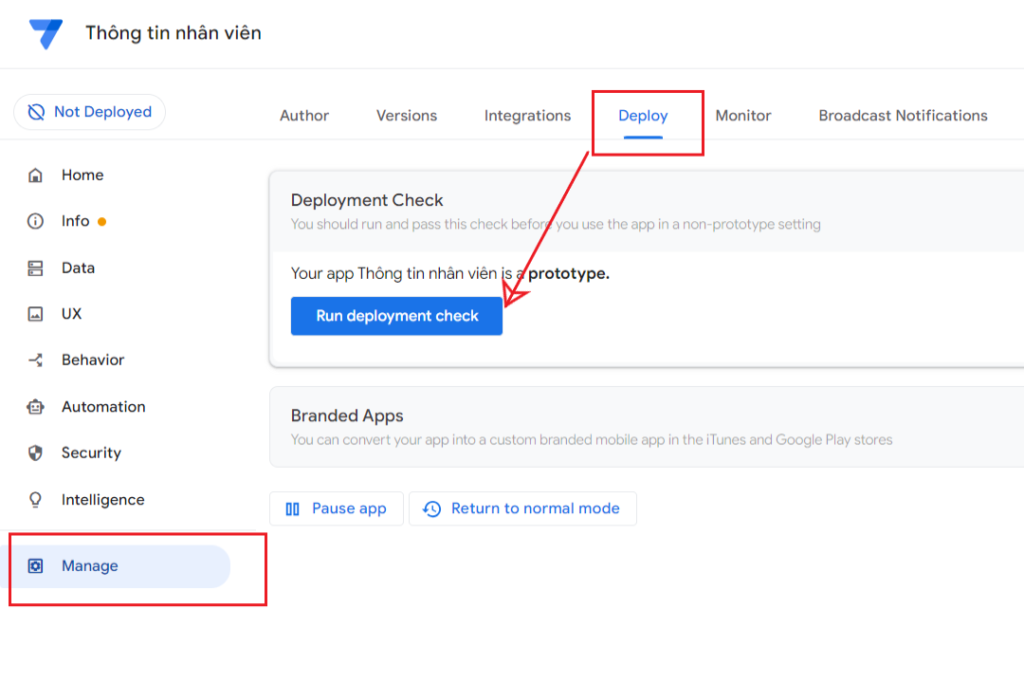Click the Not Deployed status badge

(89, 111)
